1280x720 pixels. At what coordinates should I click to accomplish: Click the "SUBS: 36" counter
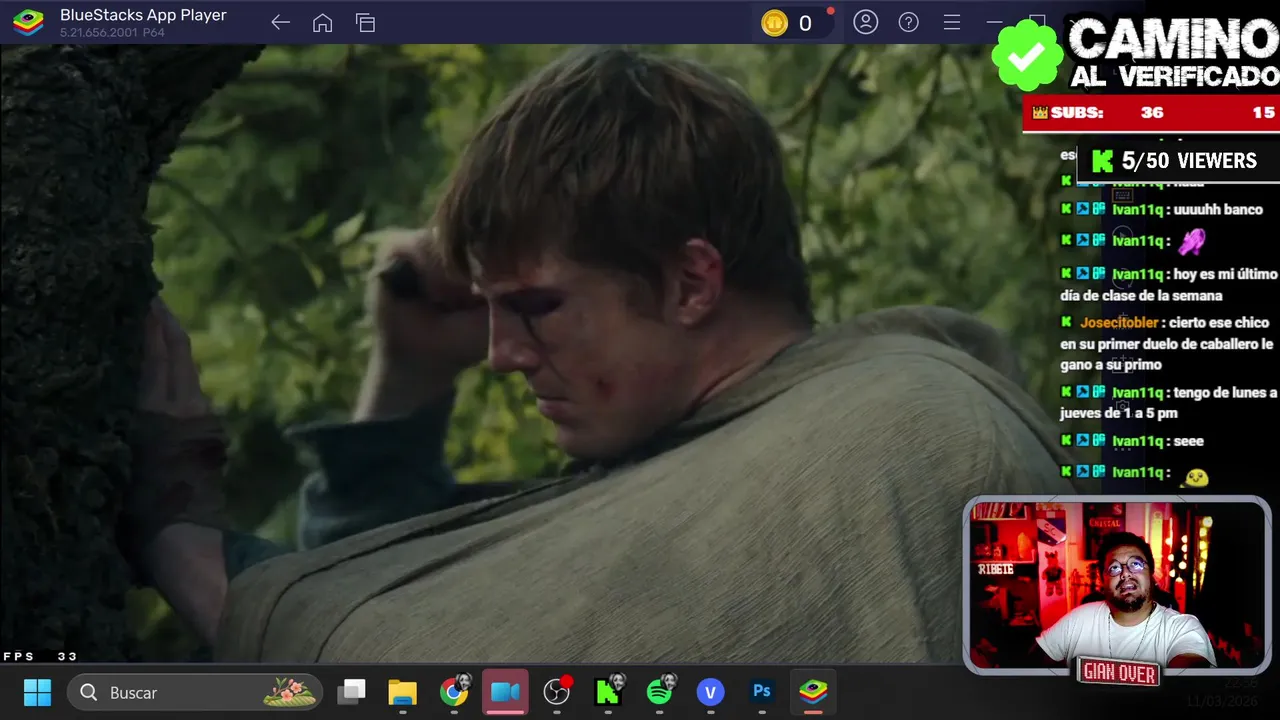pos(1098,113)
